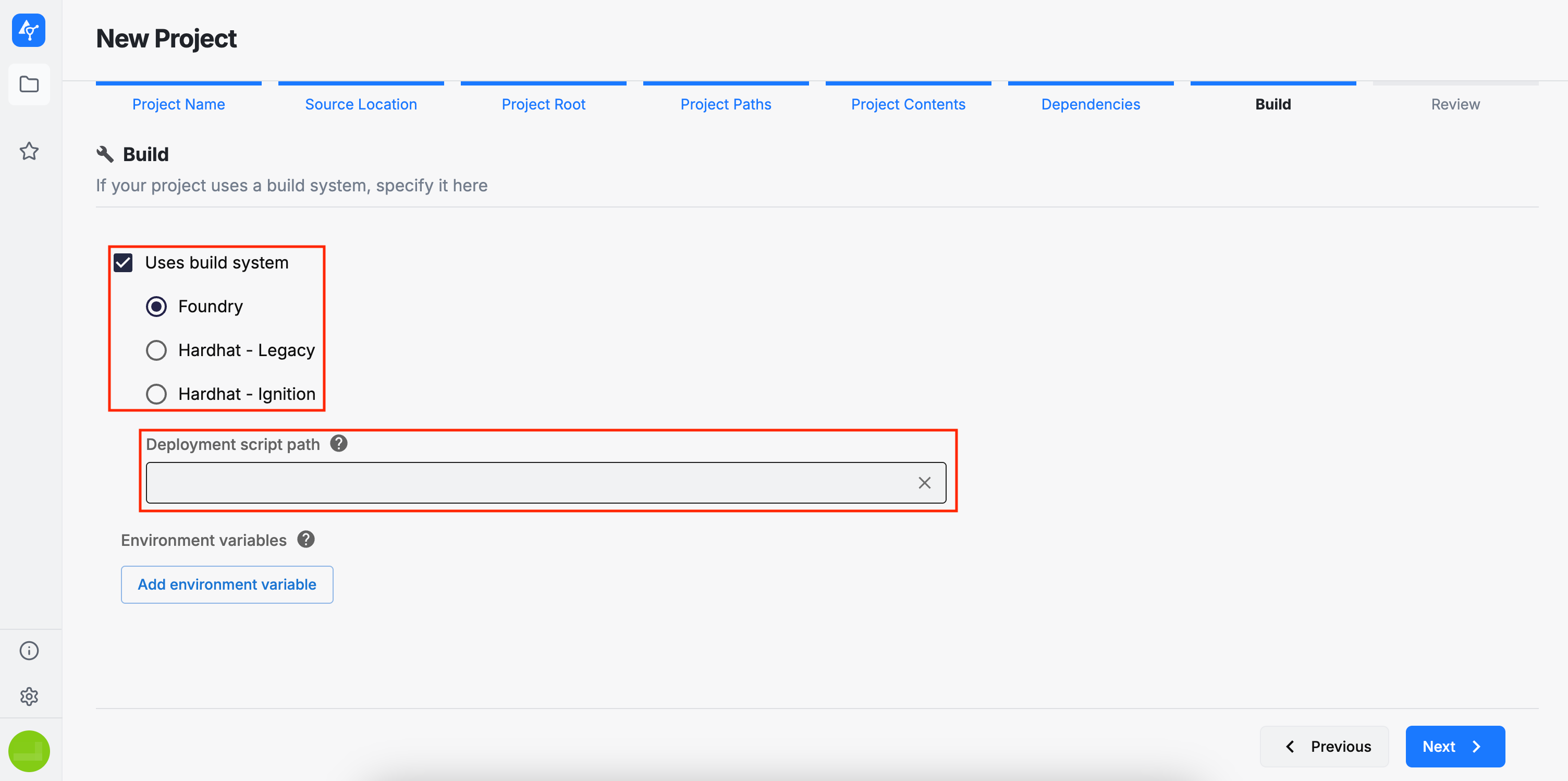
Task: Click the app logo icon in sidebar
Action: tap(29, 30)
